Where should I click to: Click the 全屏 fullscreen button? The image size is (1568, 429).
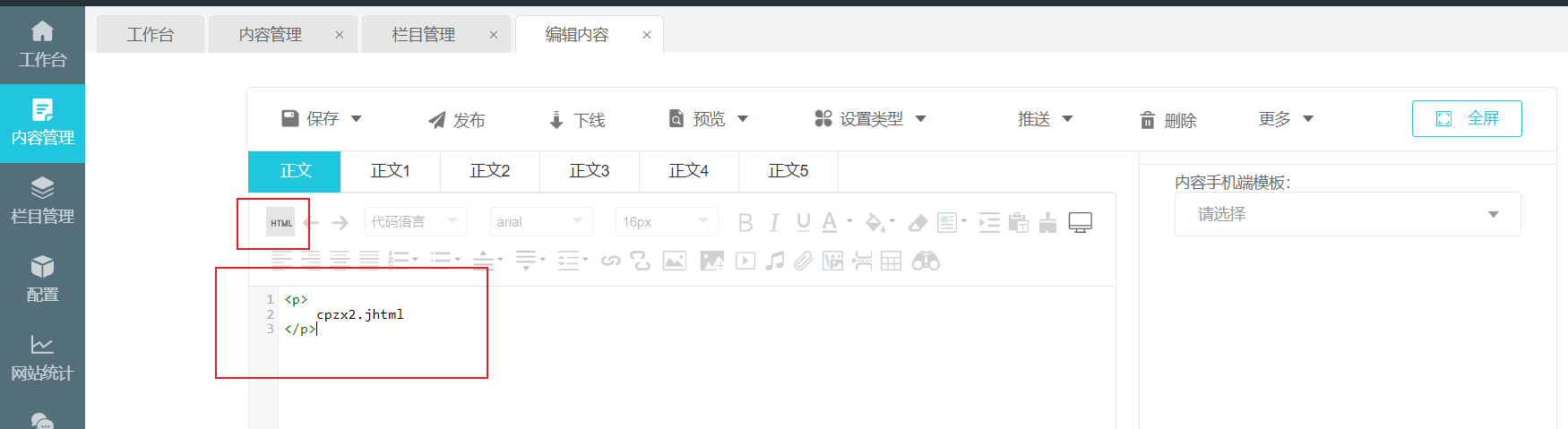[x=1467, y=118]
